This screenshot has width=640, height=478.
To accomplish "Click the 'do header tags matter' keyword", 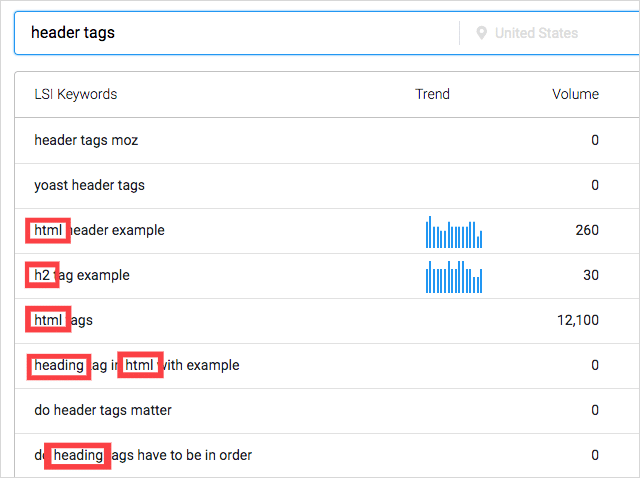I will pos(103,410).
